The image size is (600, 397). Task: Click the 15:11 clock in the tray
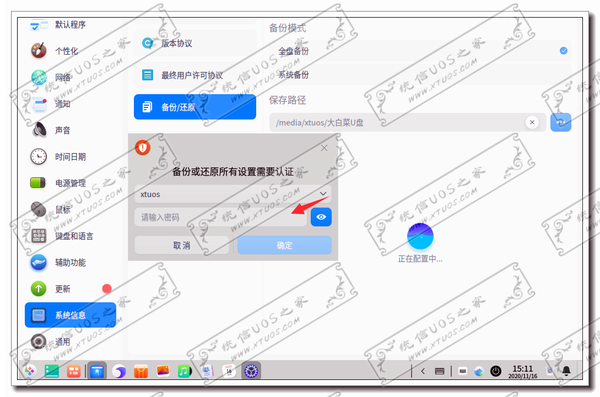(523, 371)
